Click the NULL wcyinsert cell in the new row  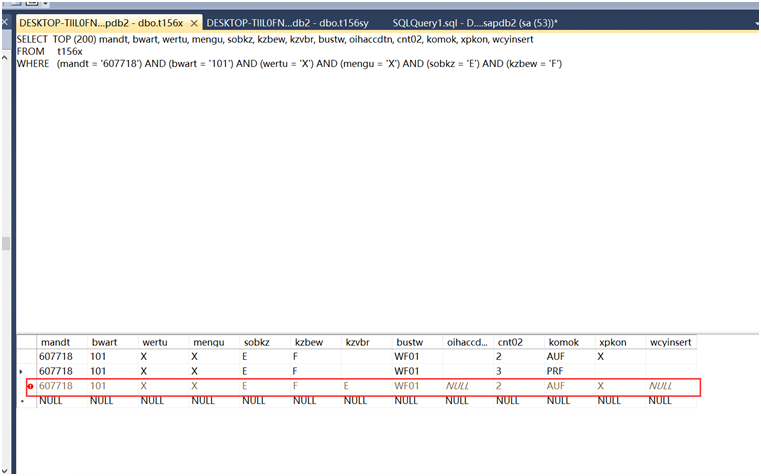pos(671,401)
